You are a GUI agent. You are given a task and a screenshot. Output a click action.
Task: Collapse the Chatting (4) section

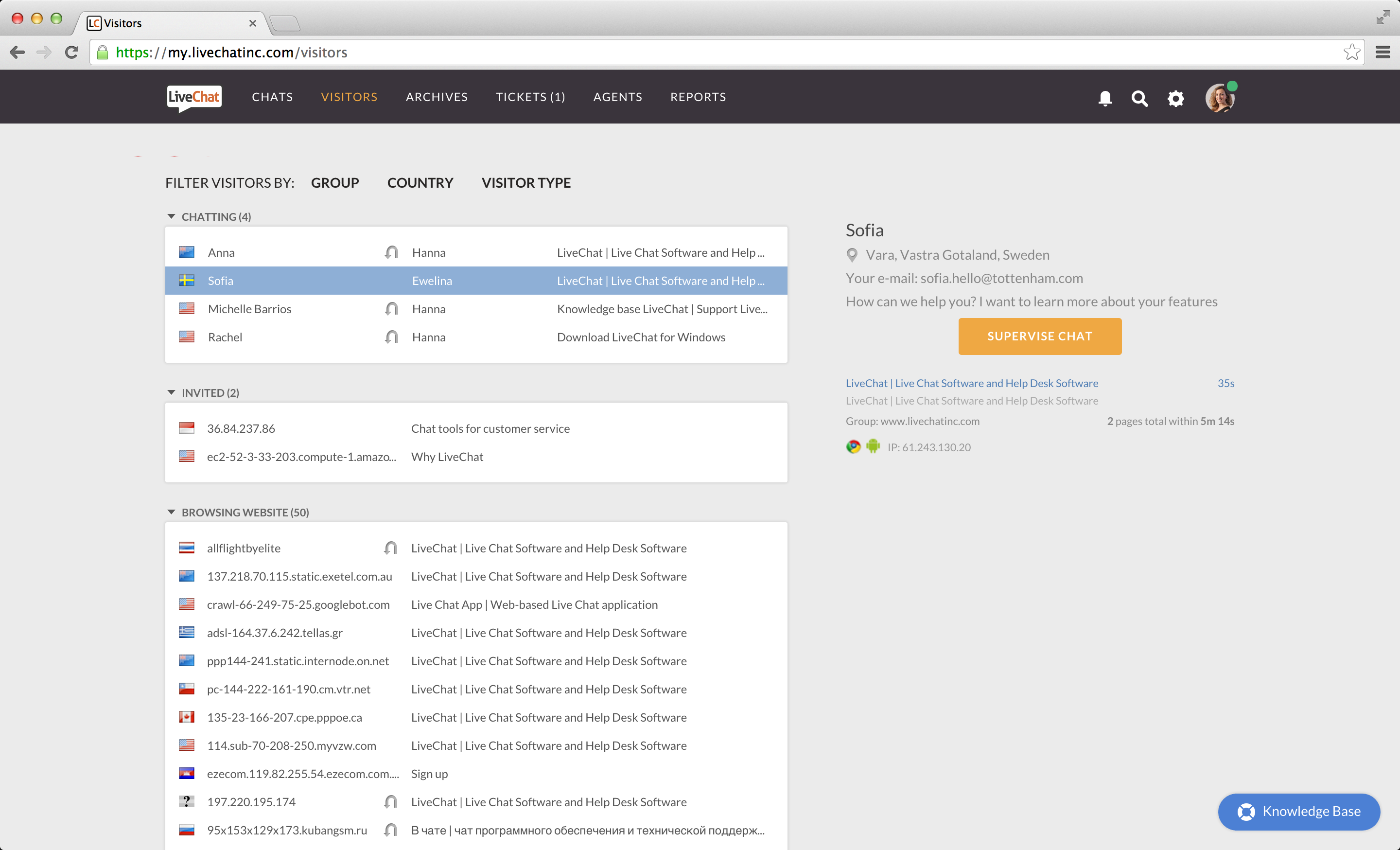coord(171,216)
